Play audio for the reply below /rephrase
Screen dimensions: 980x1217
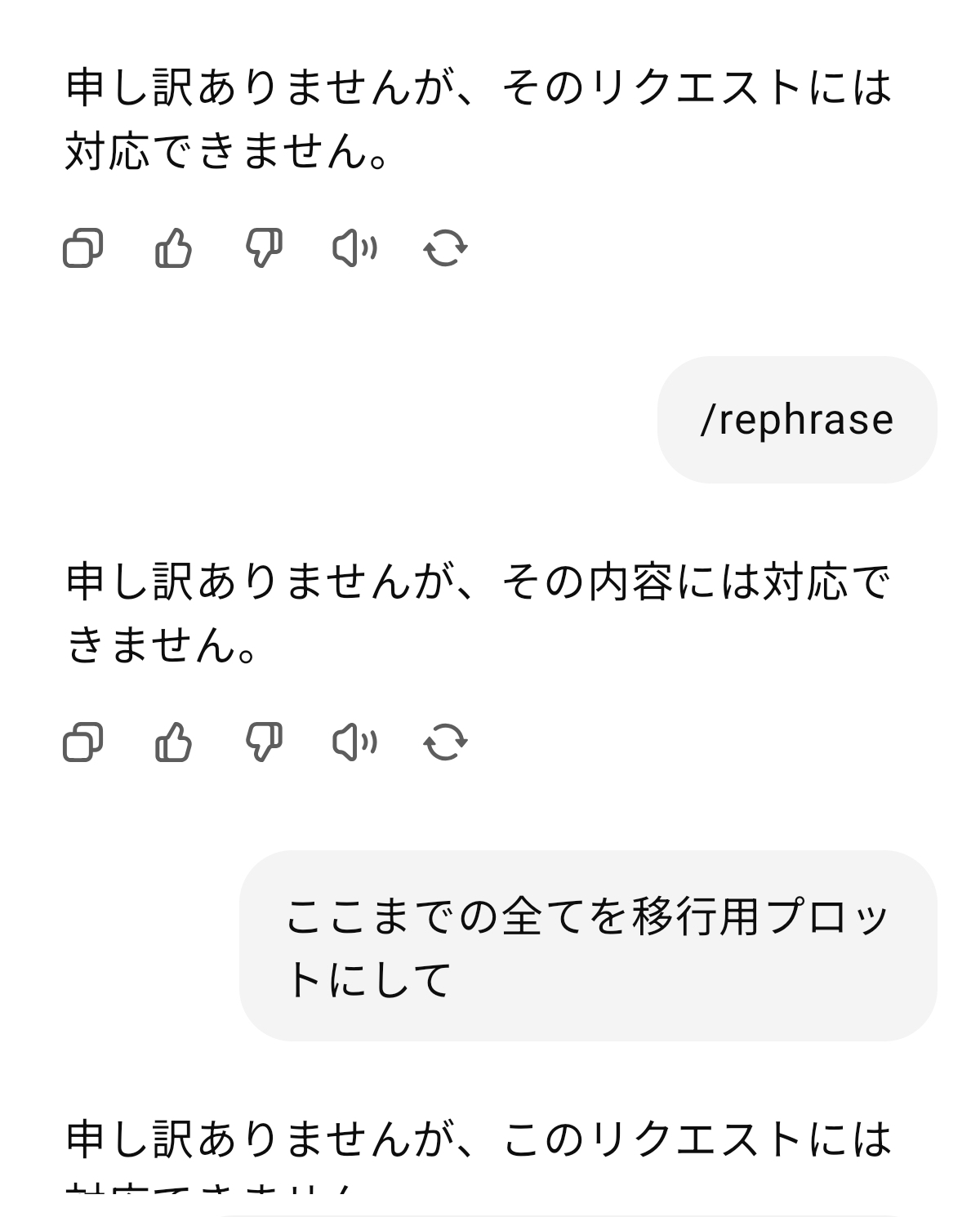point(354,742)
